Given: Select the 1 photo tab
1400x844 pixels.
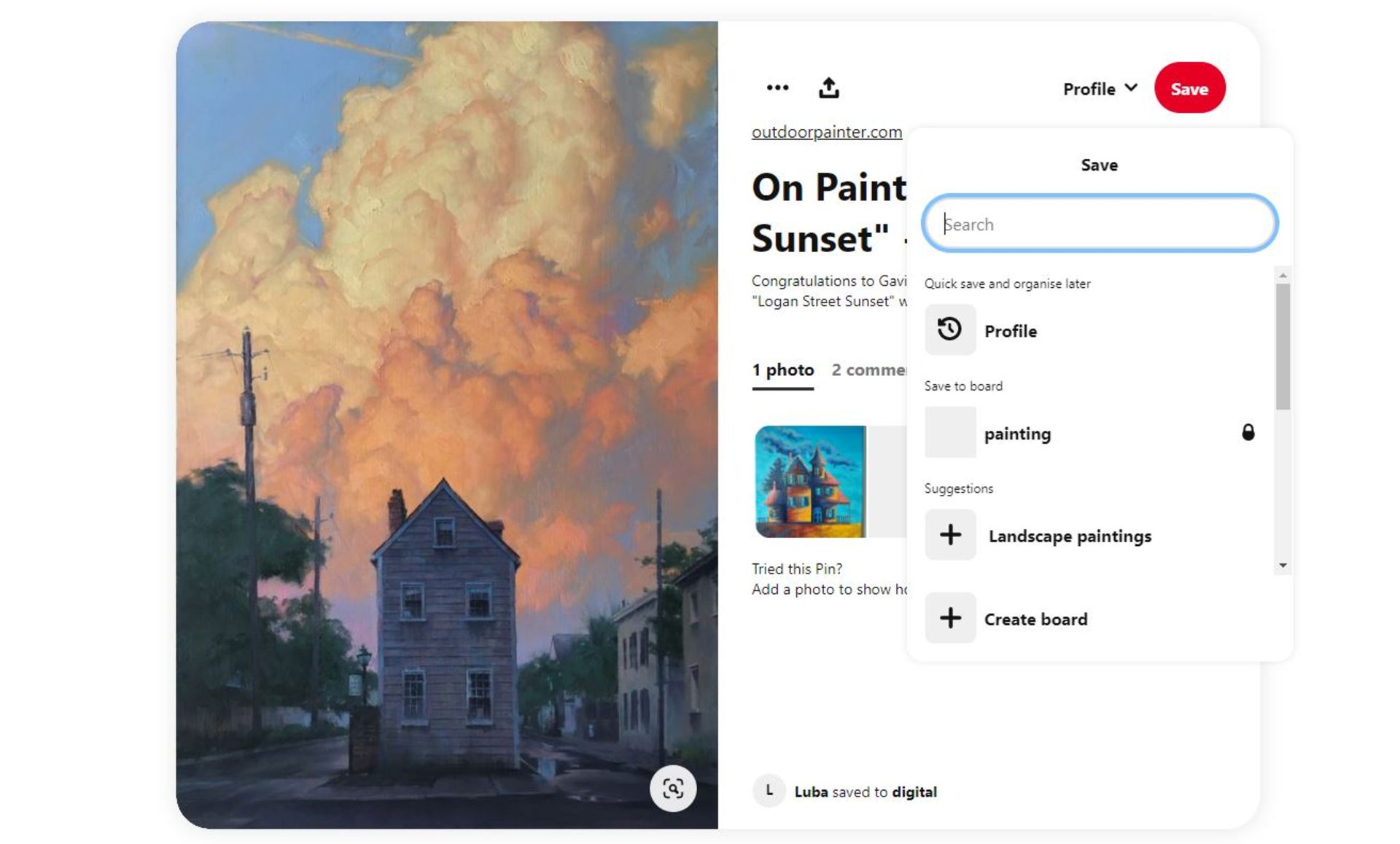Looking at the screenshot, I should (783, 369).
